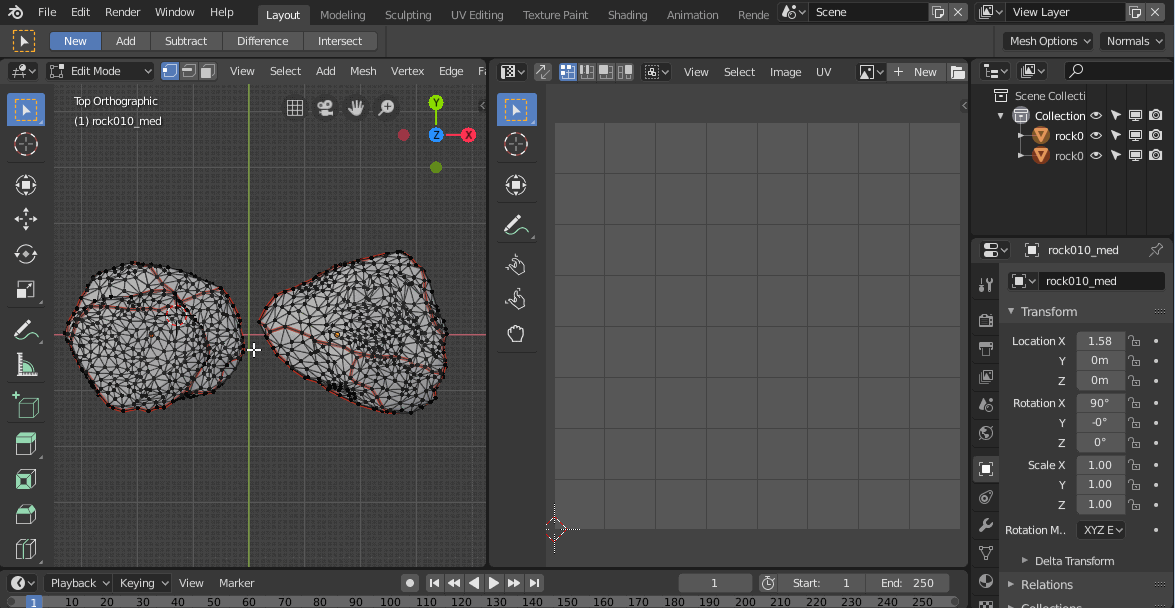Open the World Properties tab
The height and width of the screenshot is (608, 1175).
pos(985,433)
